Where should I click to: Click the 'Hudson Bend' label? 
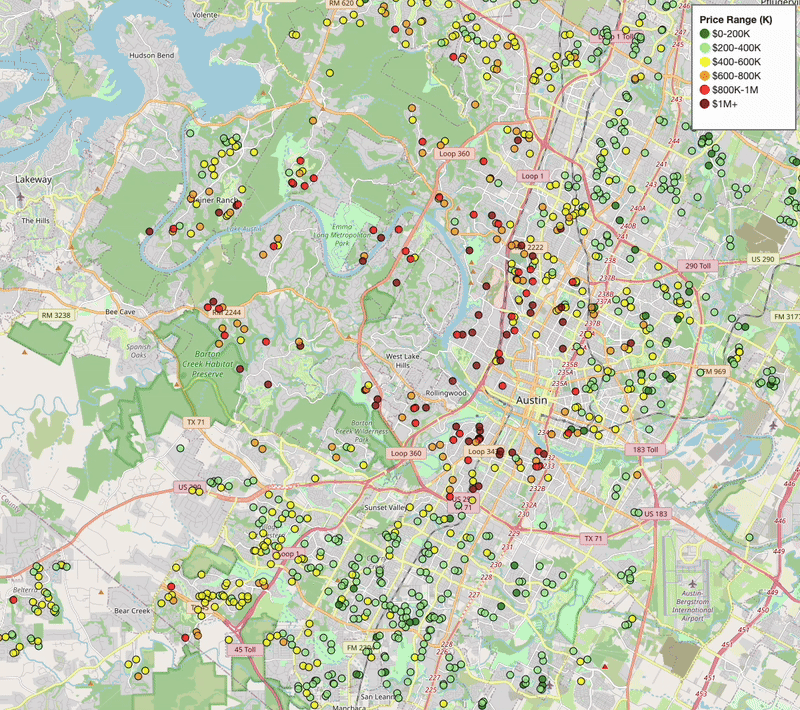pyautogui.click(x=152, y=55)
